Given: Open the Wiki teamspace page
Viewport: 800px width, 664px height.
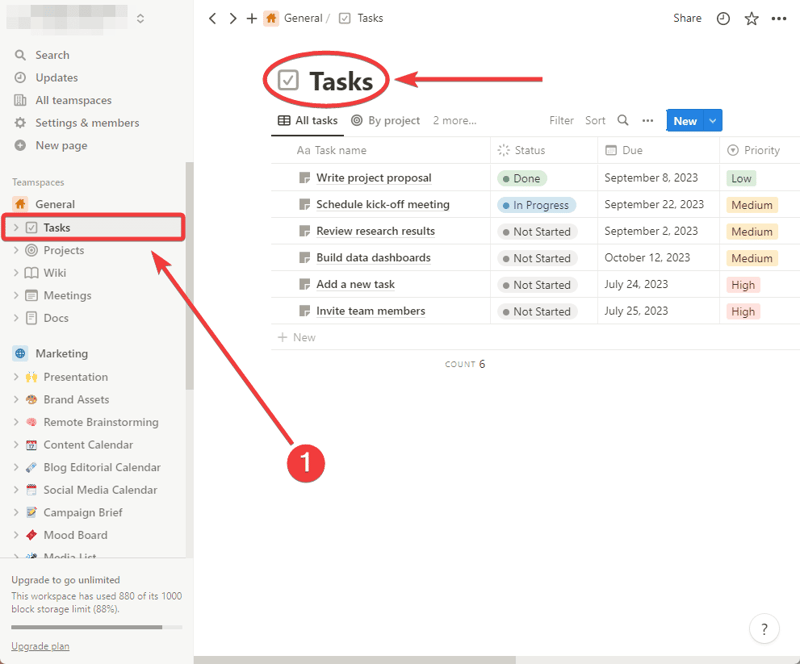Looking at the screenshot, I should point(55,272).
